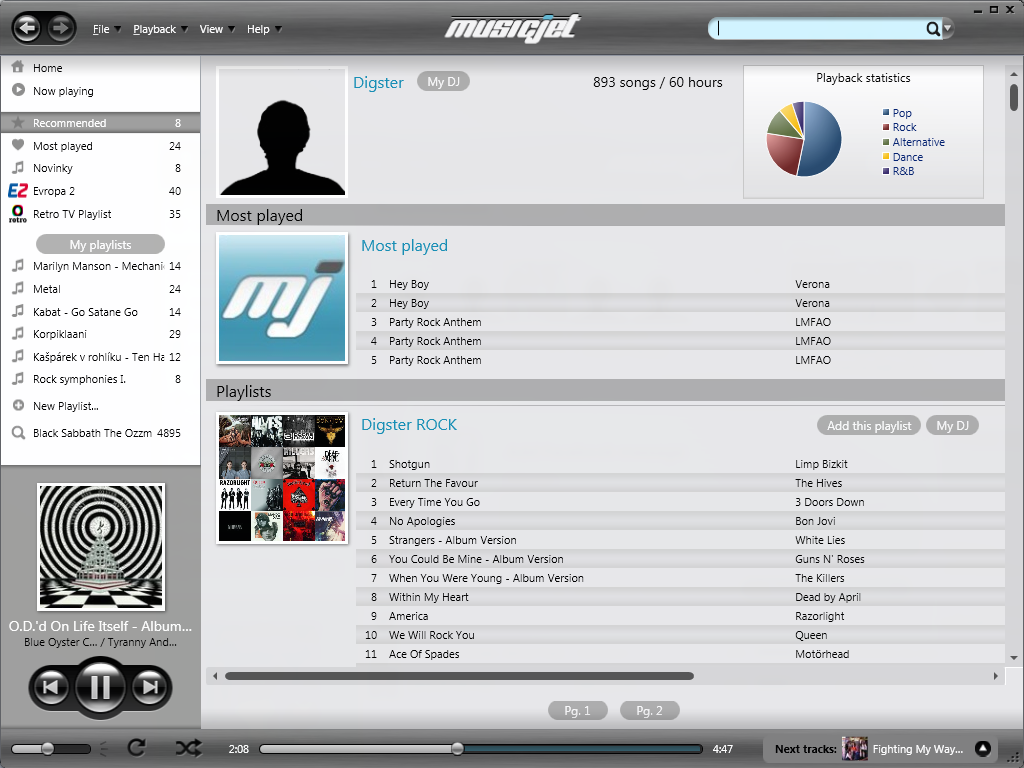Go forward with the right arrow button
The height and width of the screenshot is (768, 1024).
pos(60,28)
